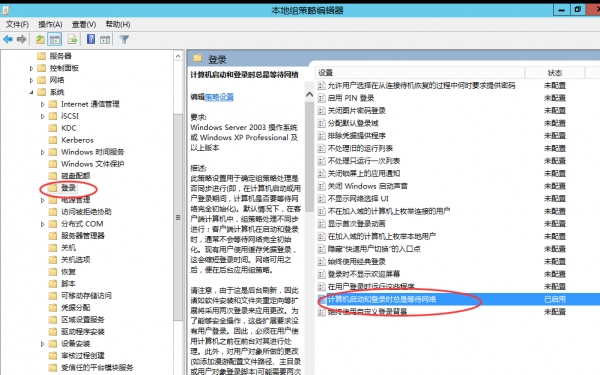The width and height of the screenshot is (600, 375).
Task: Select the 访问被拒绝协助 tree item
Action: coord(86,212)
